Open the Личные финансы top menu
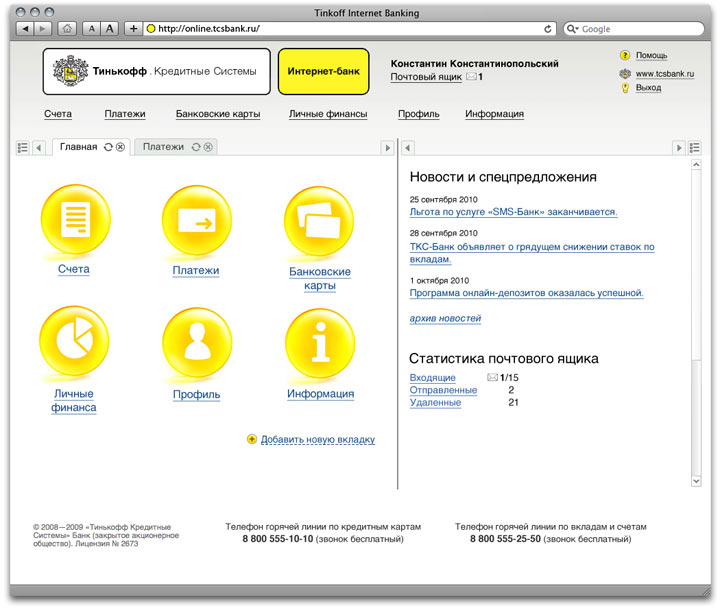The height and width of the screenshot is (608, 720). click(328, 114)
